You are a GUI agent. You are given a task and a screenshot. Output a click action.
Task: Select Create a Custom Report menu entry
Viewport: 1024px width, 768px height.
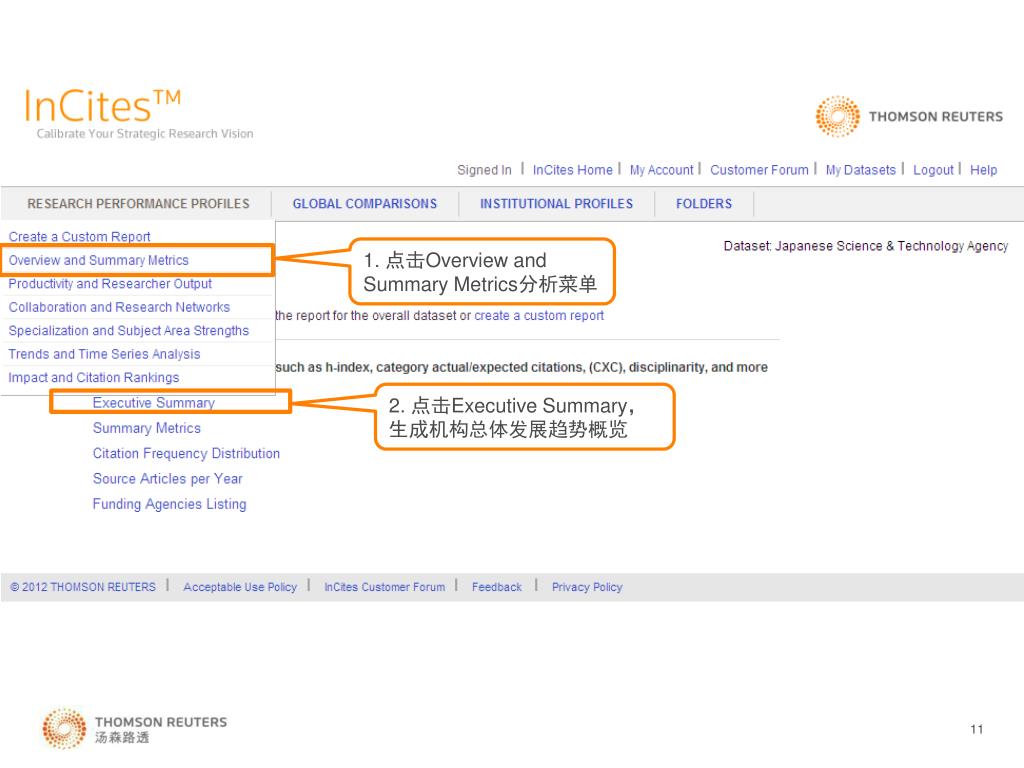pyautogui.click(x=79, y=236)
